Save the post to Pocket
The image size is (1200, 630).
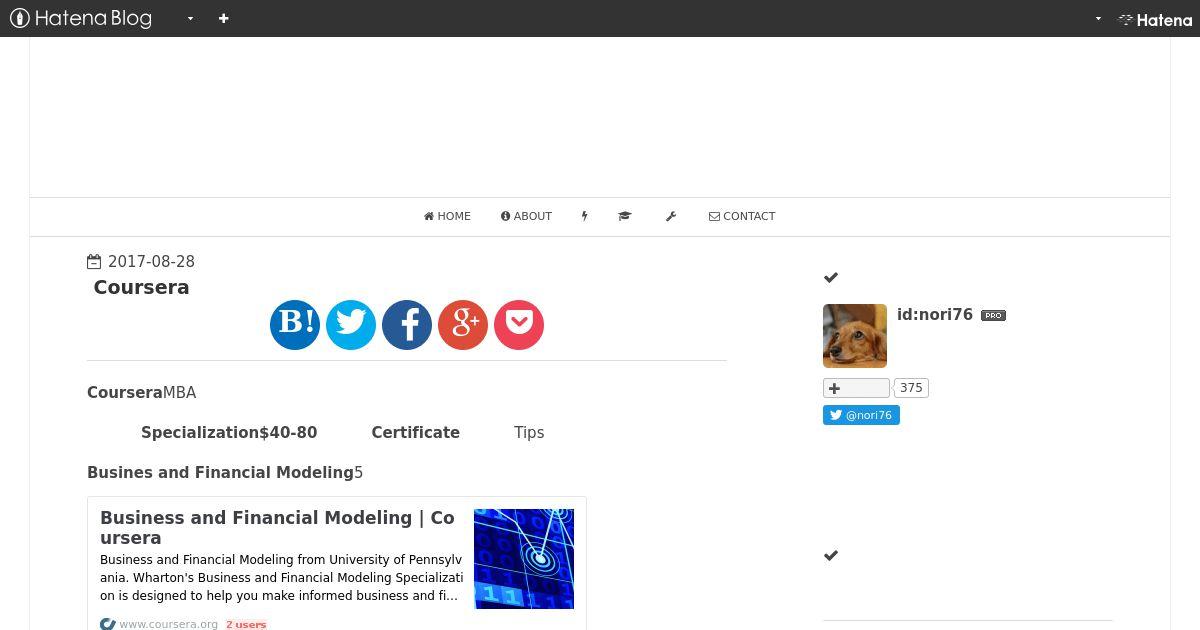pos(519,324)
